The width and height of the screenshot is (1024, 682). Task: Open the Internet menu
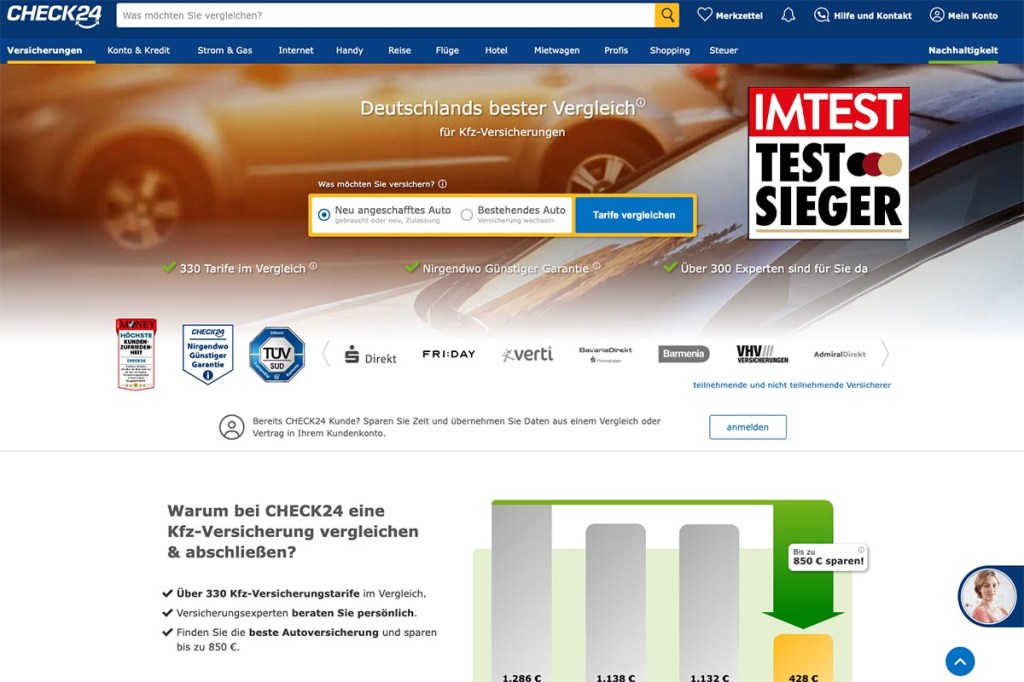(296, 50)
